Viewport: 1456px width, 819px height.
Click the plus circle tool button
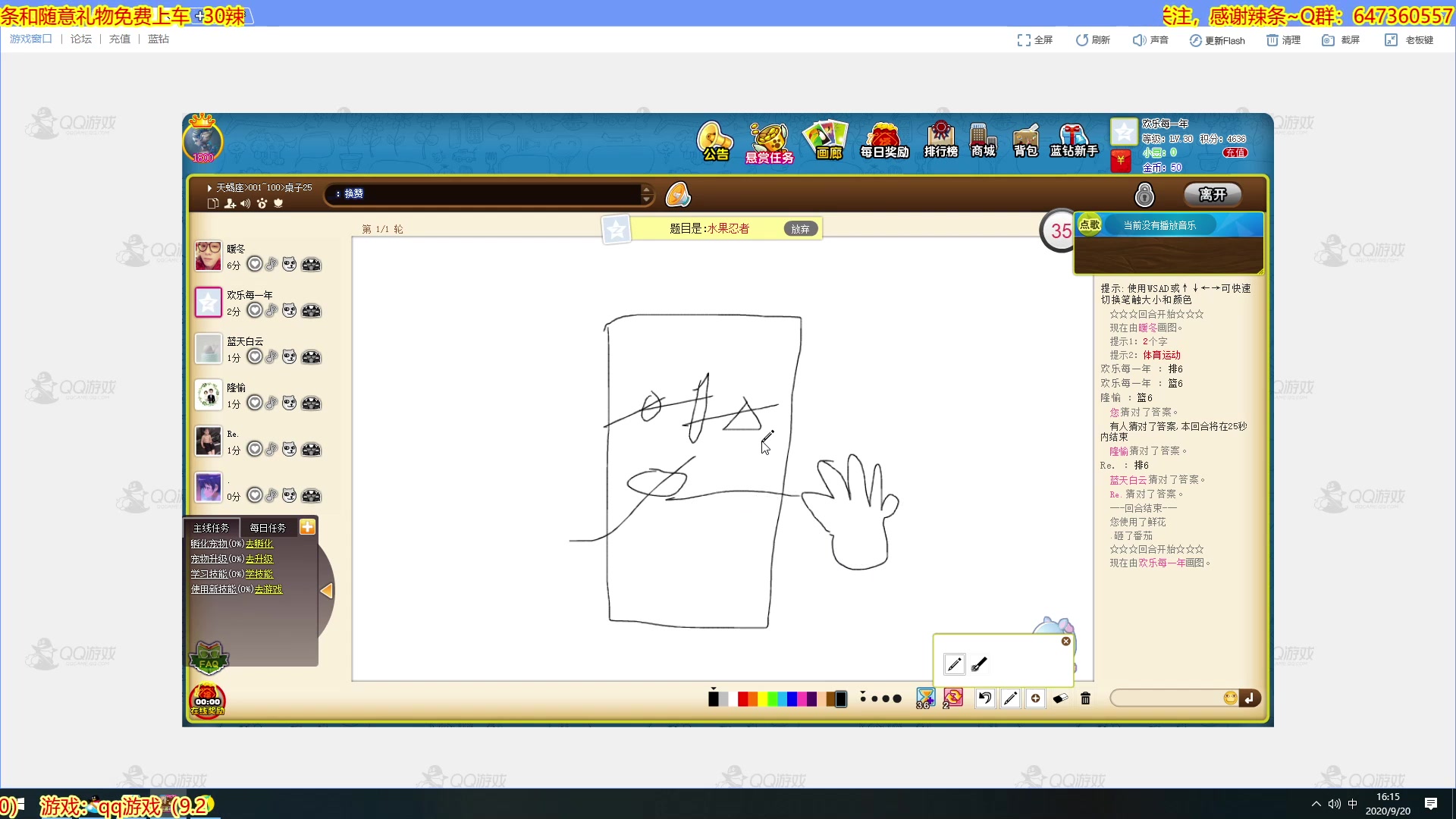tap(1035, 698)
